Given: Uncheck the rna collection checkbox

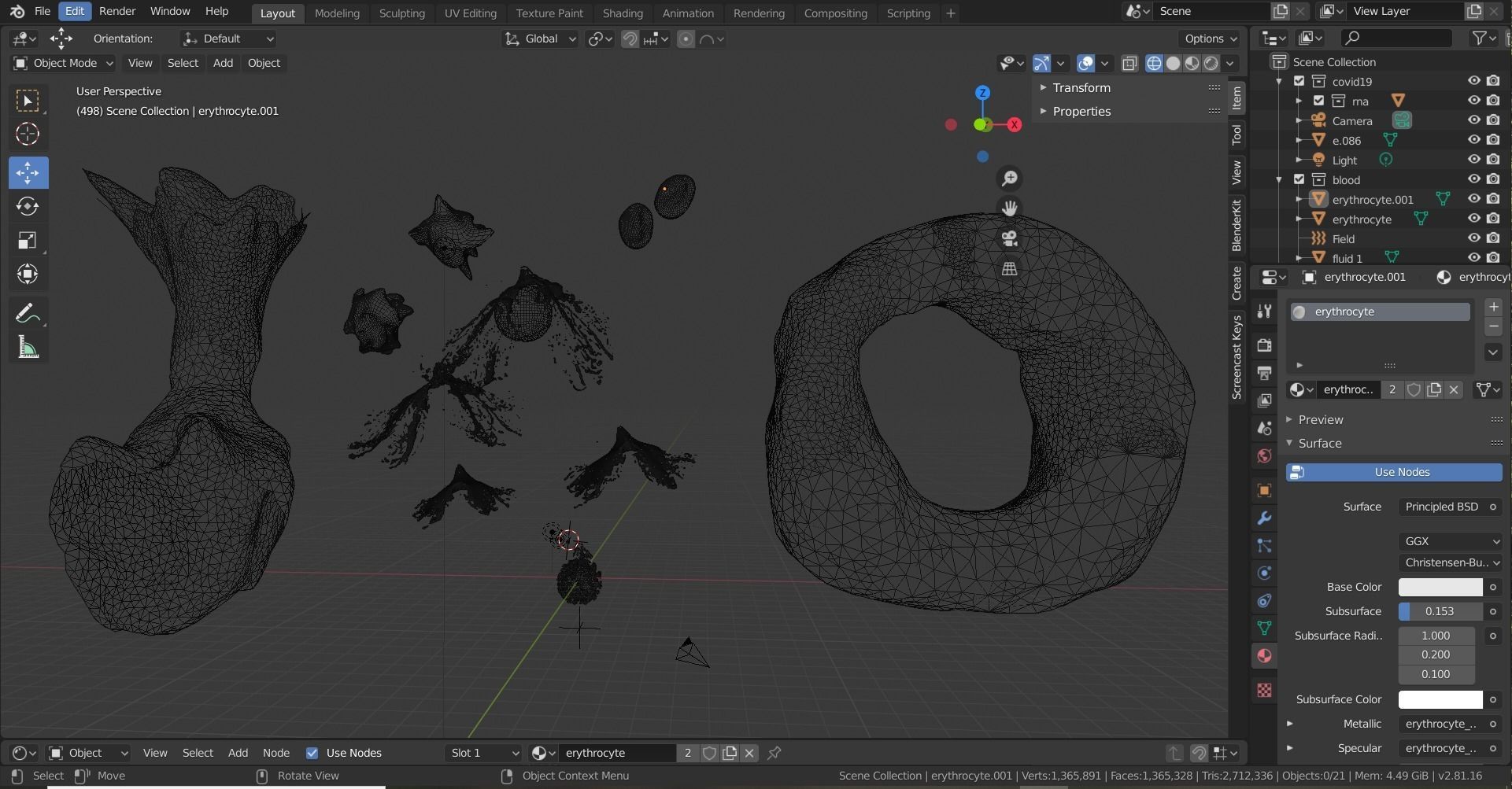Looking at the screenshot, I should [1318, 101].
